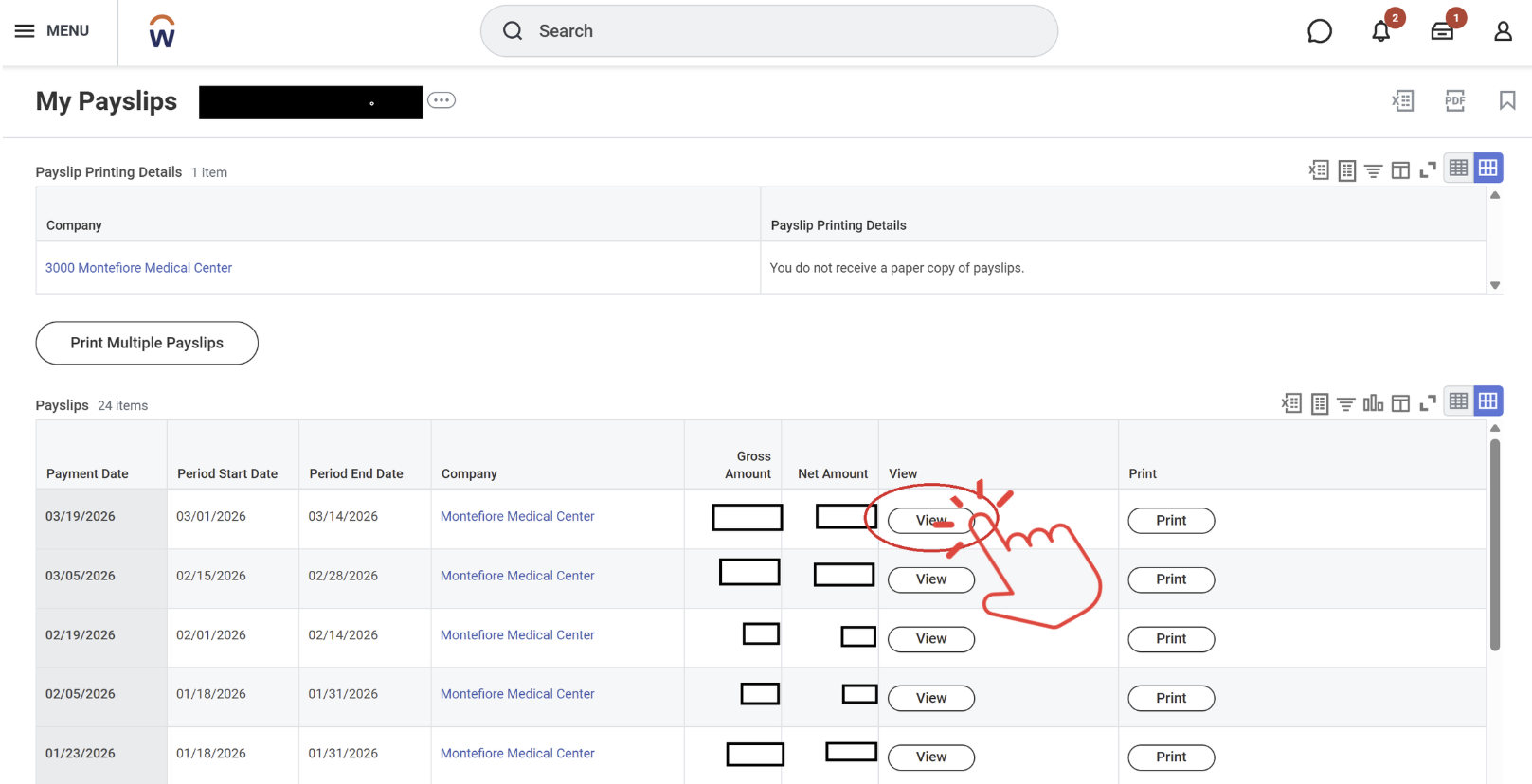Open Montefiore Medical Center link for 03/19/2026
The width and height of the screenshot is (1532, 784).
[517, 516]
